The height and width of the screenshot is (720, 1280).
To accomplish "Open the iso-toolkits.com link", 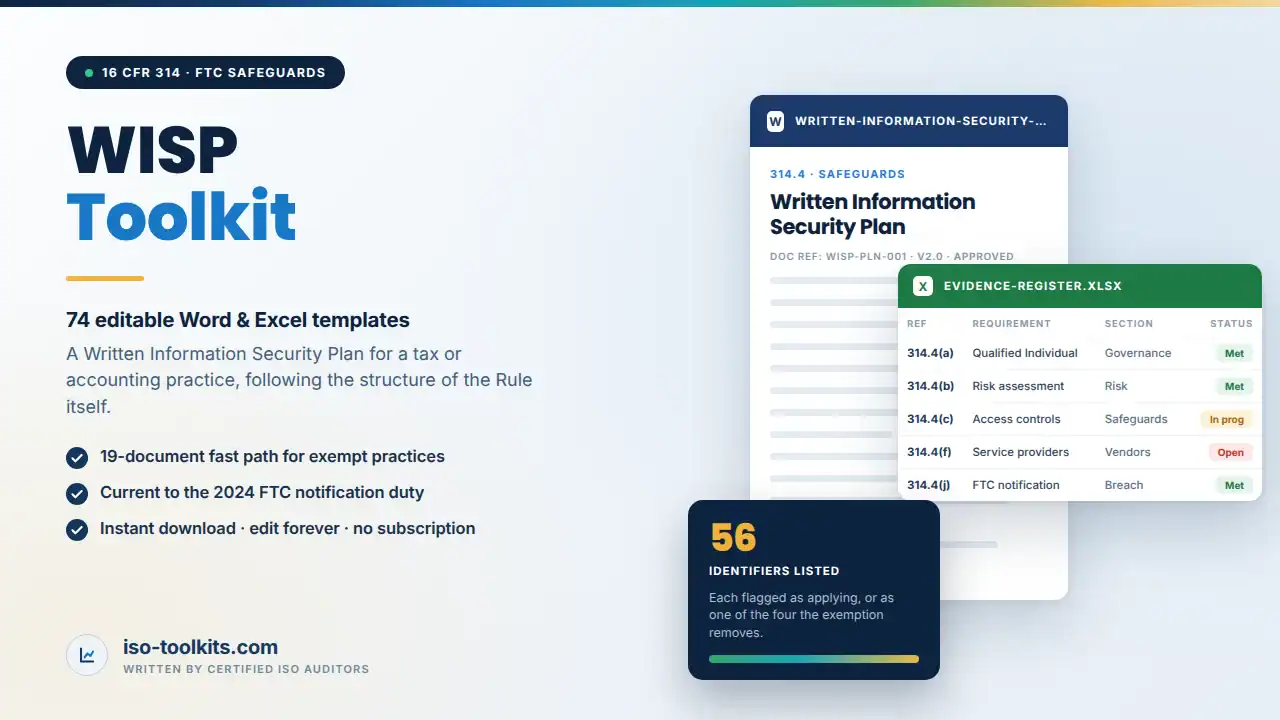I will coord(201,647).
